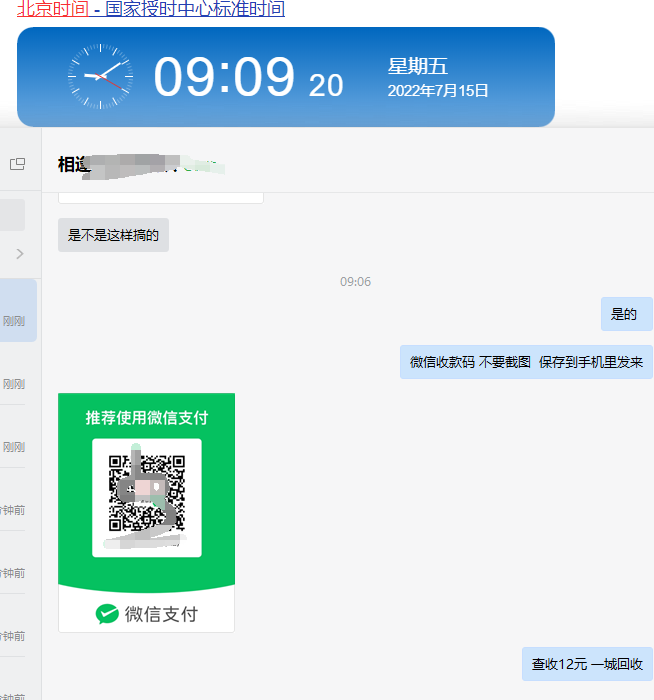Select the 2022年7月15日 date text
The image size is (654, 700).
(x=437, y=91)
